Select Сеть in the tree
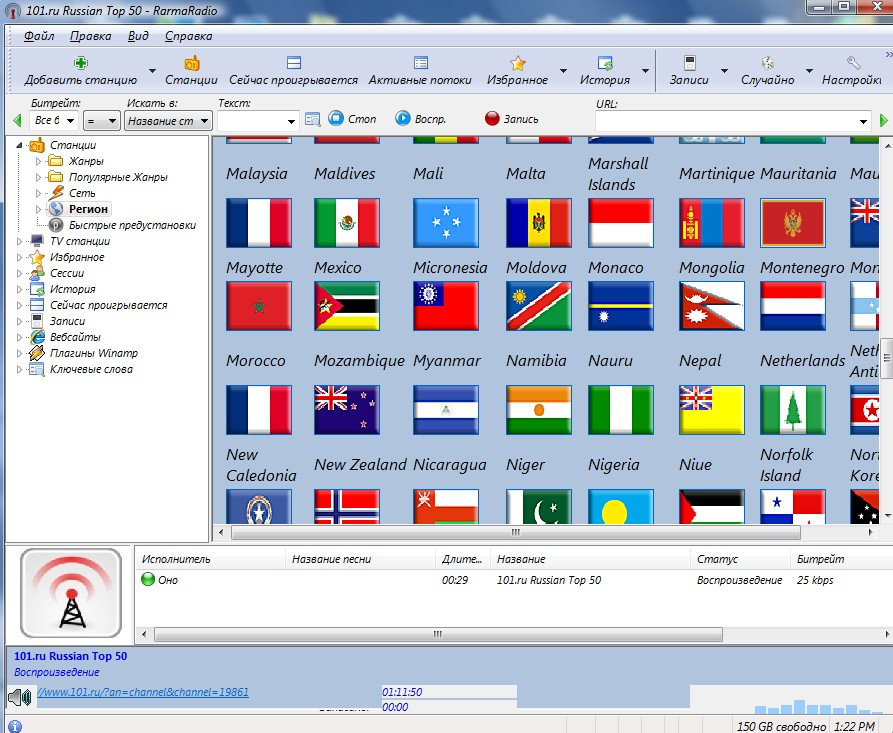The height and width of the screenshot is (733, 893). (x=82, y=193)
